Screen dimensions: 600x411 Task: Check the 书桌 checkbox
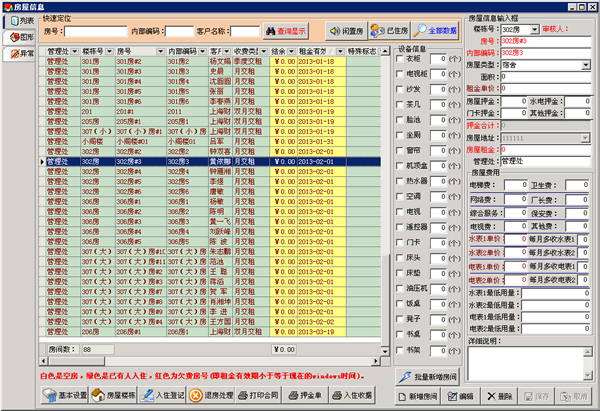pos(399,334)
